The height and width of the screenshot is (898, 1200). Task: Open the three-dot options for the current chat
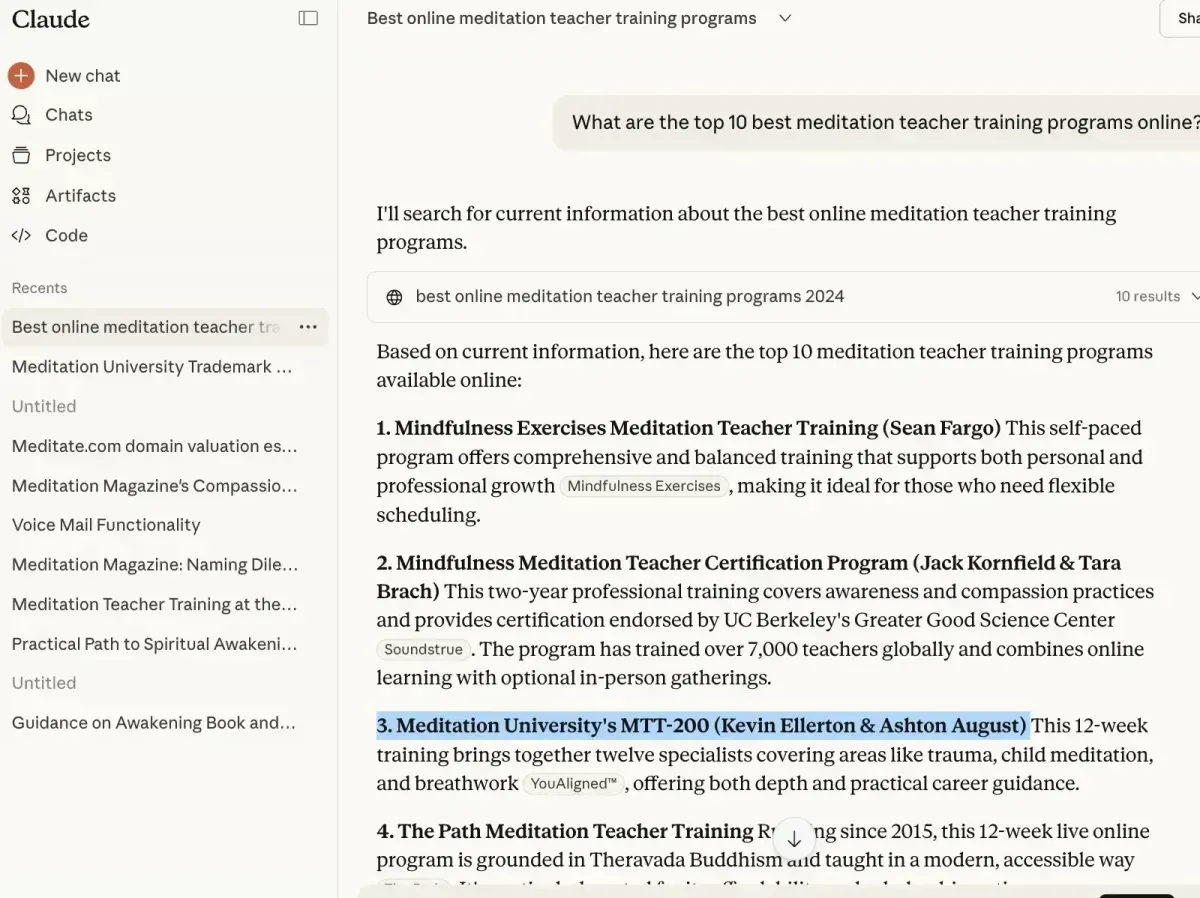(x=308, y=327)
